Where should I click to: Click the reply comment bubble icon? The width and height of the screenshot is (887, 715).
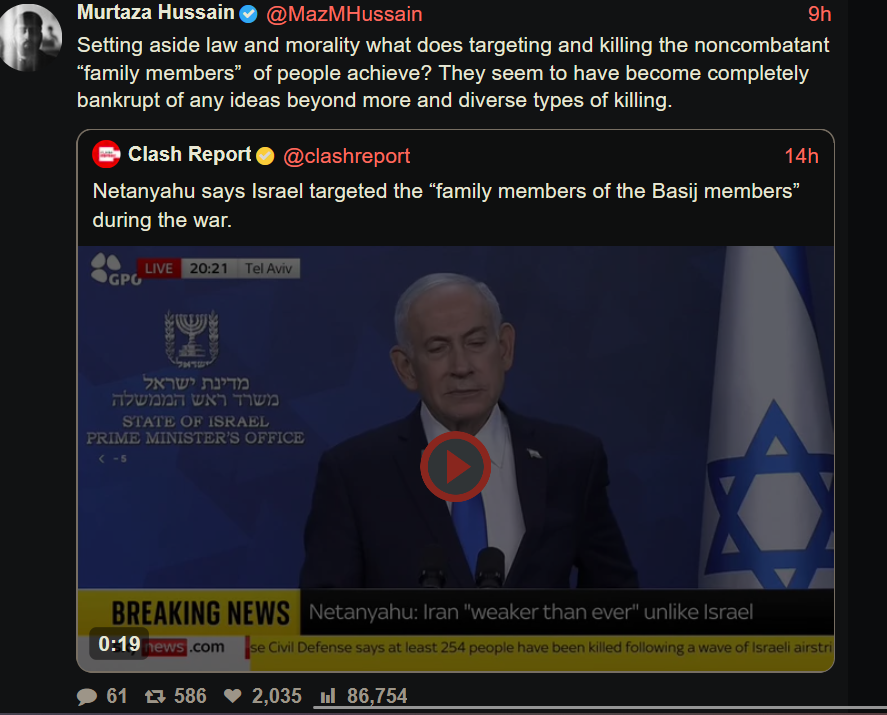87,696
